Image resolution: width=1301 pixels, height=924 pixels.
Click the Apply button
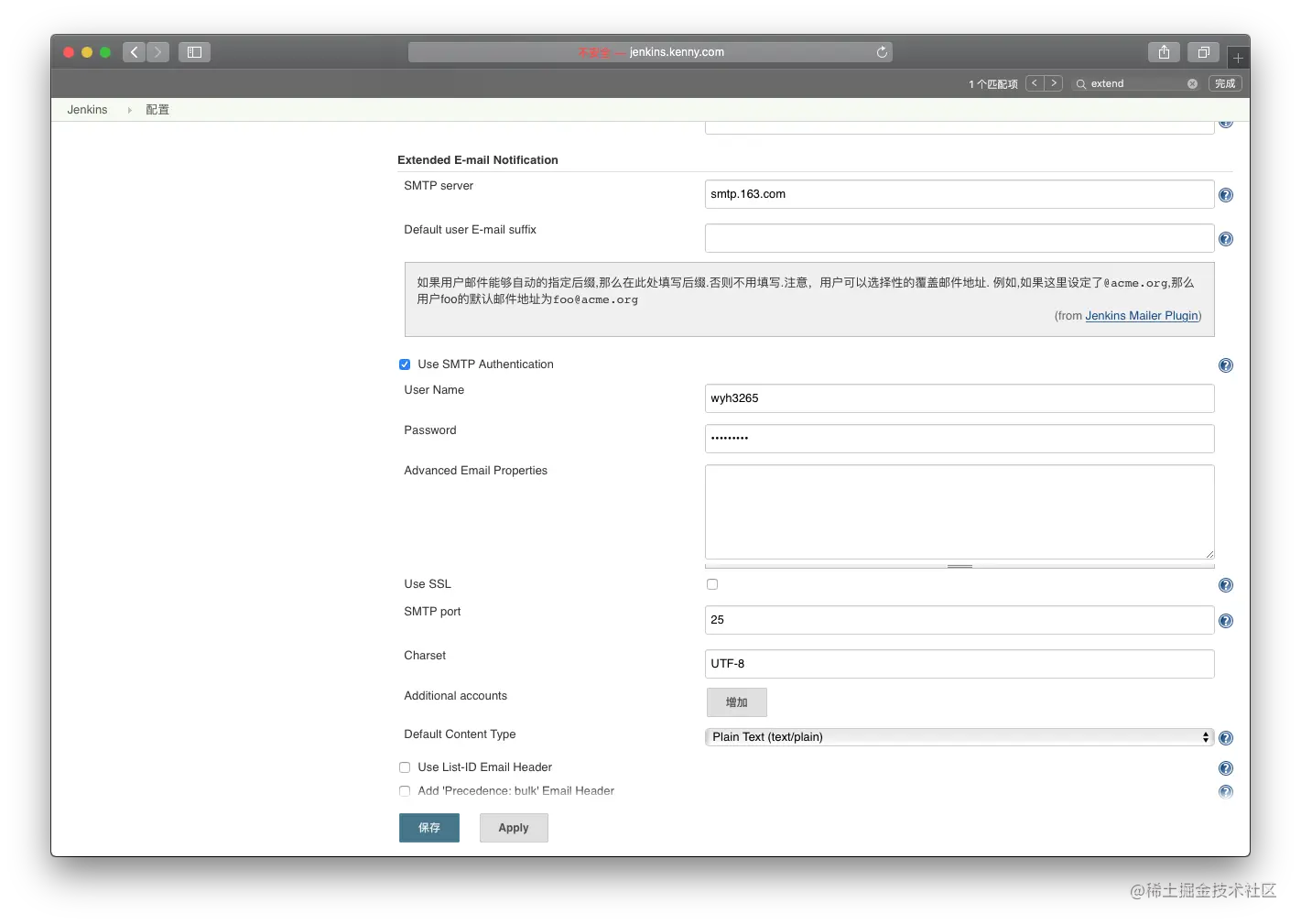tap(514, 828)
